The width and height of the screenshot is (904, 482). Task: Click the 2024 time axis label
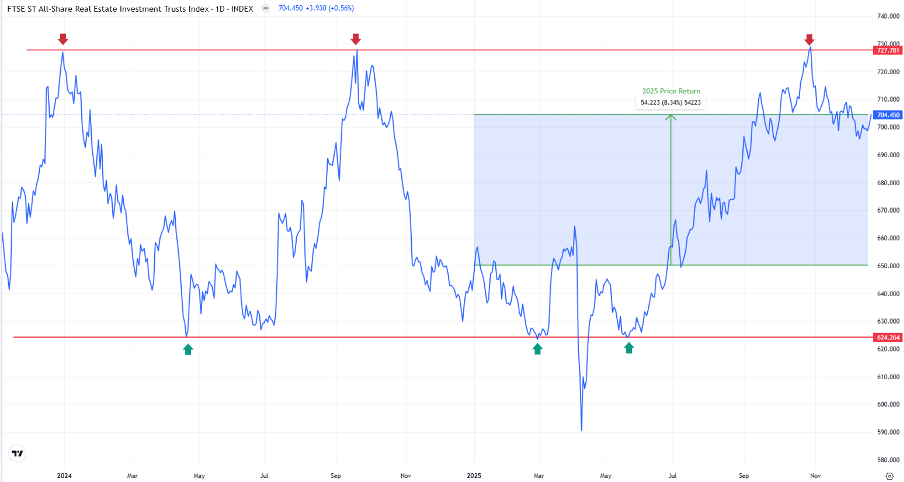click(64, 476)
